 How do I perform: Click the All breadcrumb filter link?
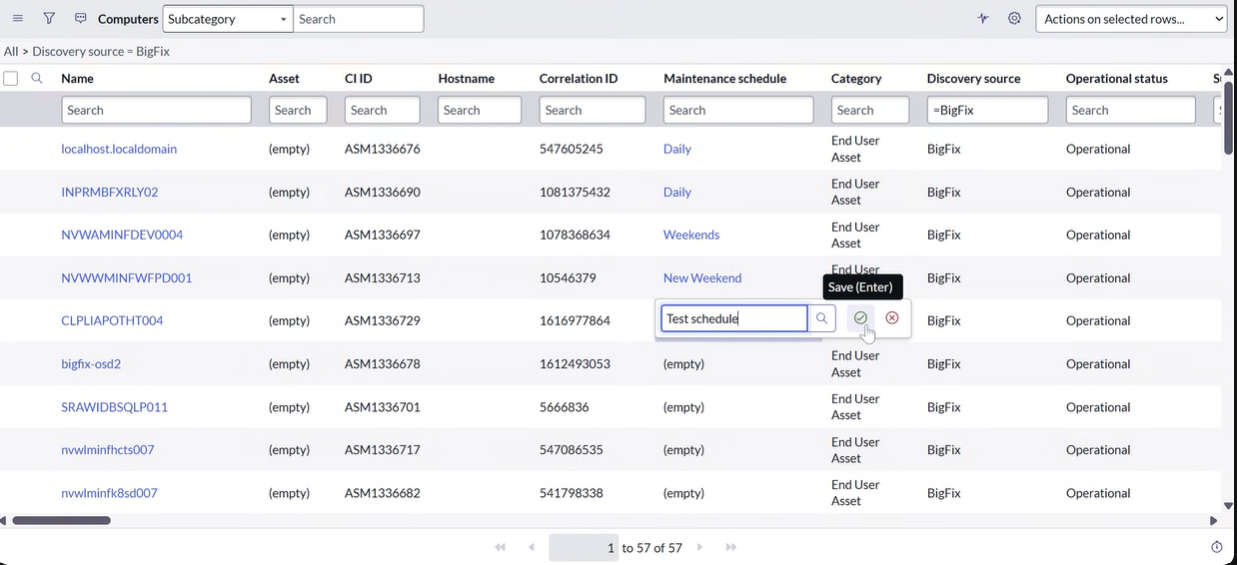[x=11, y=51]
